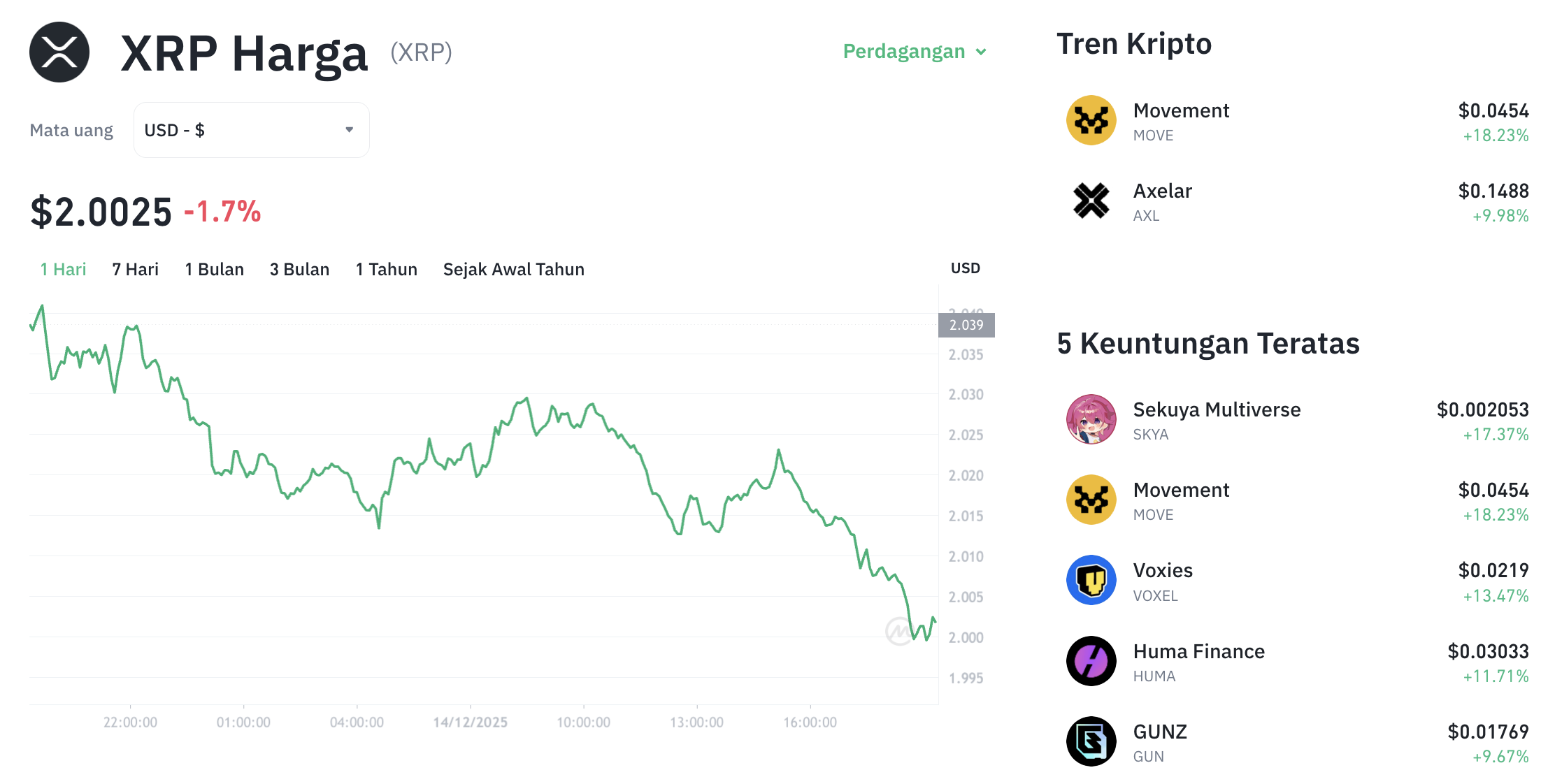Click the Axelar AXL token icon

click(x=1091, y=201)
